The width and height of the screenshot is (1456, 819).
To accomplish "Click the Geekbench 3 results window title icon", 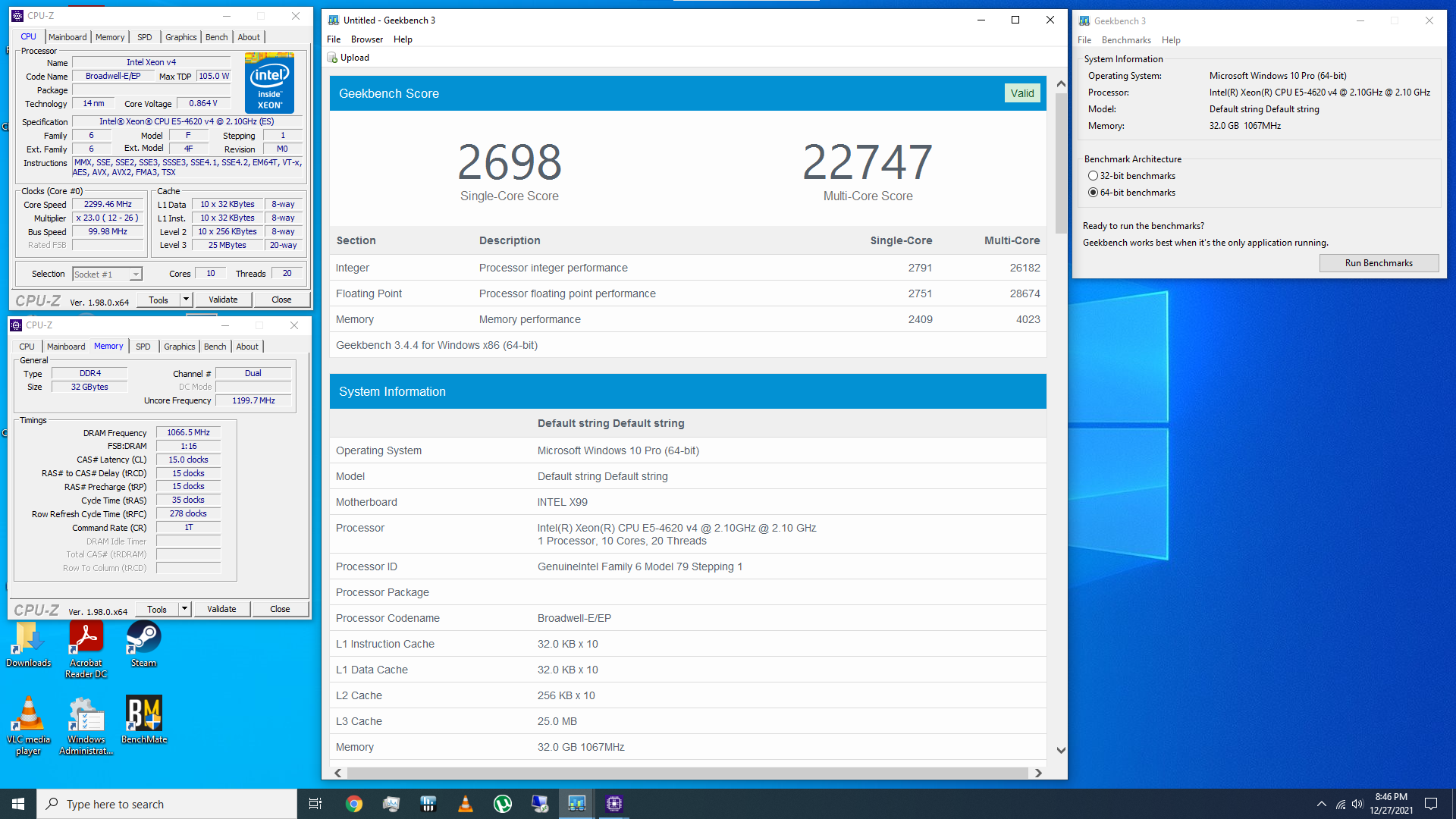I will pyautogui.click(x=334, y=20).
